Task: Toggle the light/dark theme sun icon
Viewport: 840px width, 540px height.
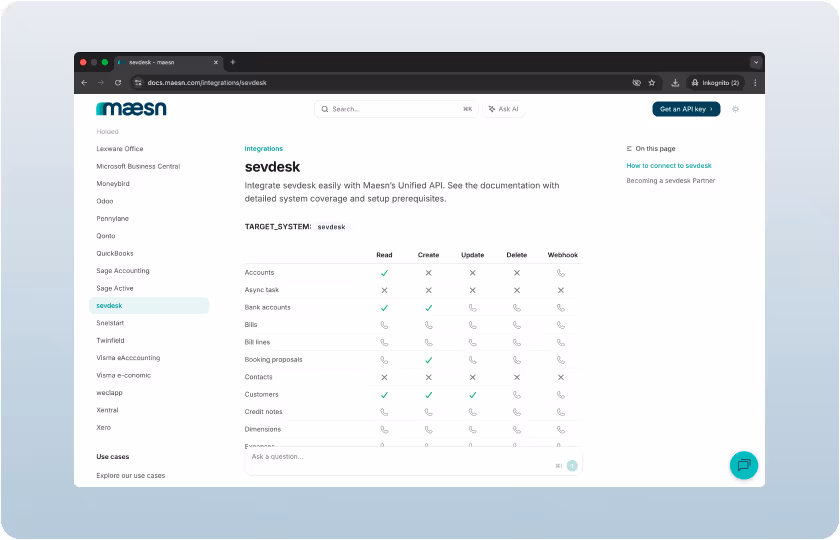Action: tap(735, 109)
